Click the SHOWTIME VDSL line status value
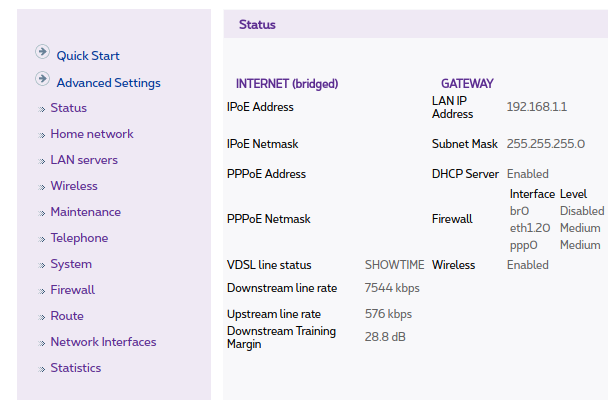This screenshot has height=400, width=608. tap(394, 265)
